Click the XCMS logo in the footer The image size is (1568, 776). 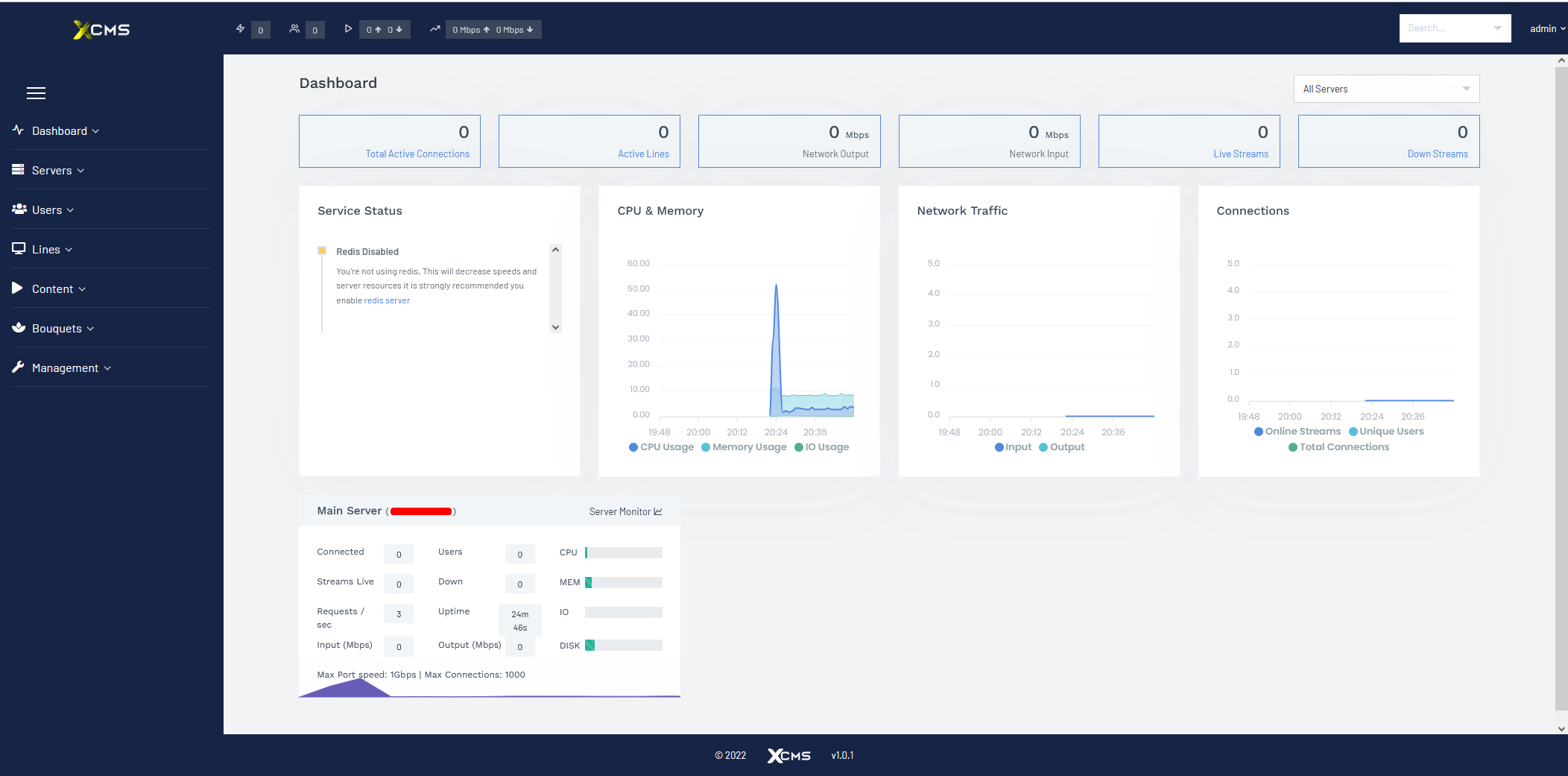(x=789, y=756)
